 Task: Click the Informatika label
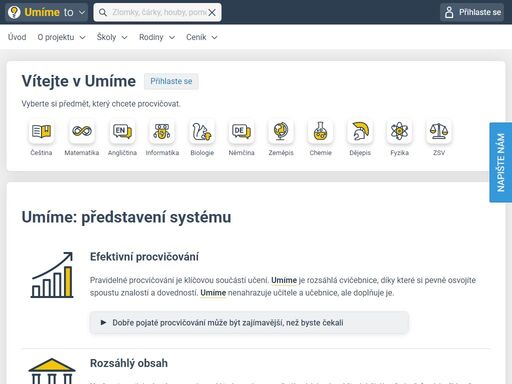[x=162, y=153]
